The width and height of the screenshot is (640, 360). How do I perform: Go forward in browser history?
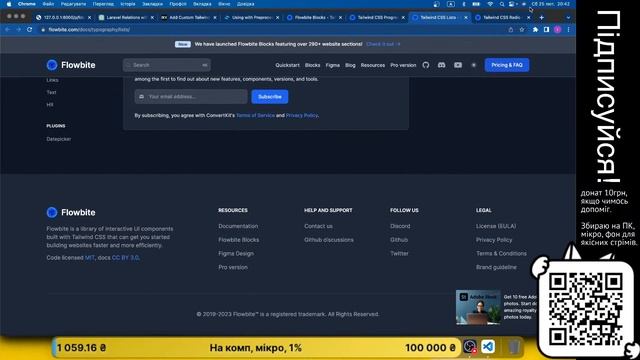(x=18, y=29)
